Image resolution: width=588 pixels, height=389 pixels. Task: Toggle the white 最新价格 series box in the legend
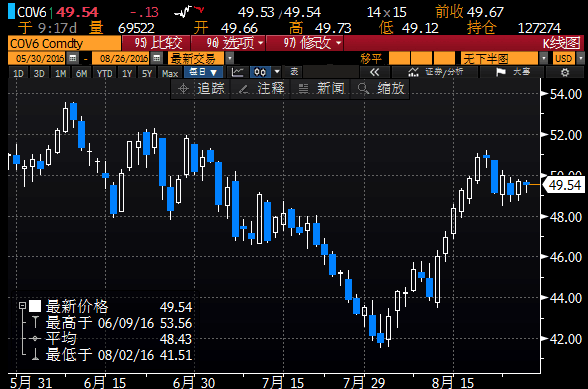click(x=35, y=306)
